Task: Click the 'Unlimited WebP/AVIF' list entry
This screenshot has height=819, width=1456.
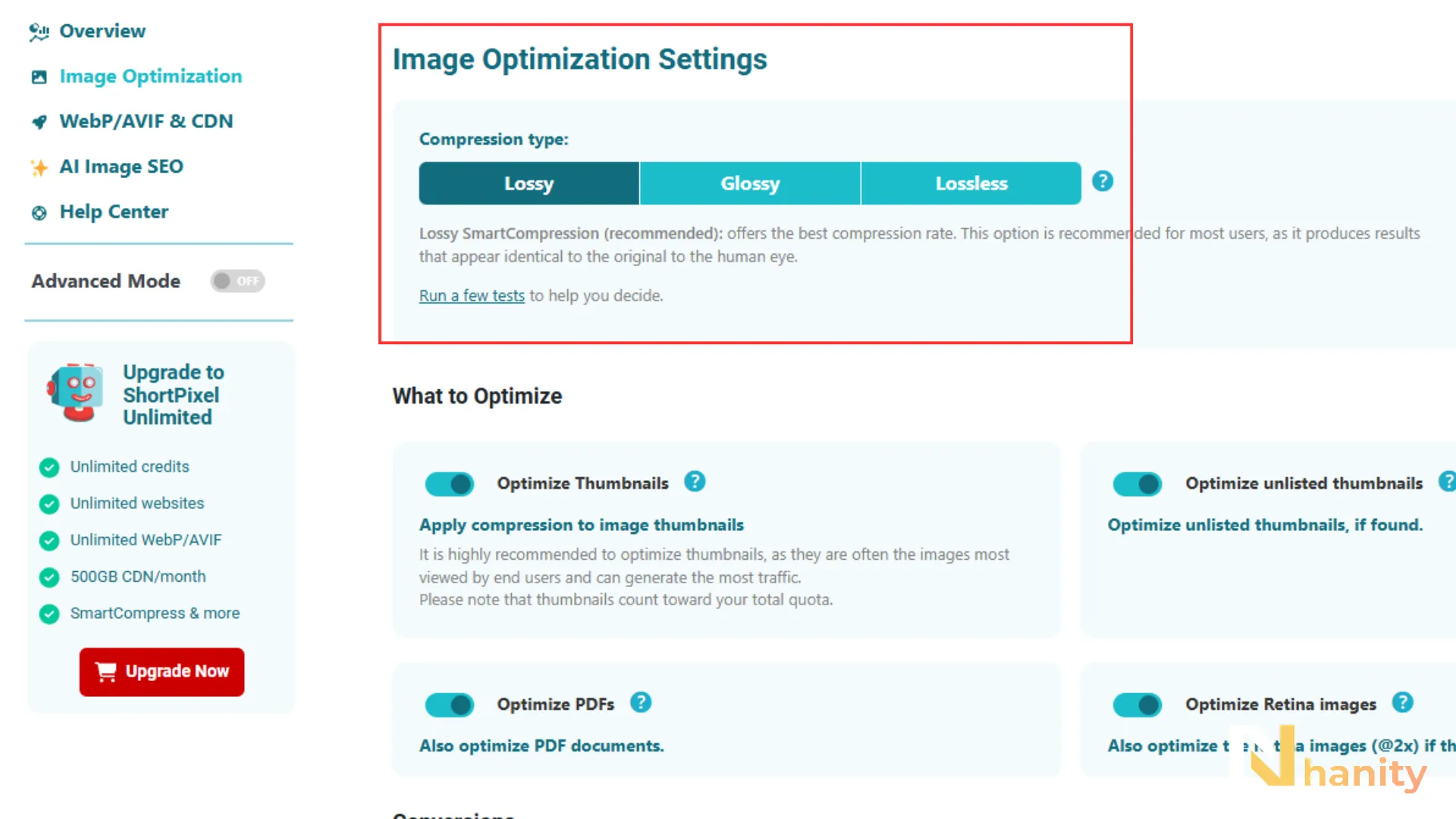Action: coord(146,540)
